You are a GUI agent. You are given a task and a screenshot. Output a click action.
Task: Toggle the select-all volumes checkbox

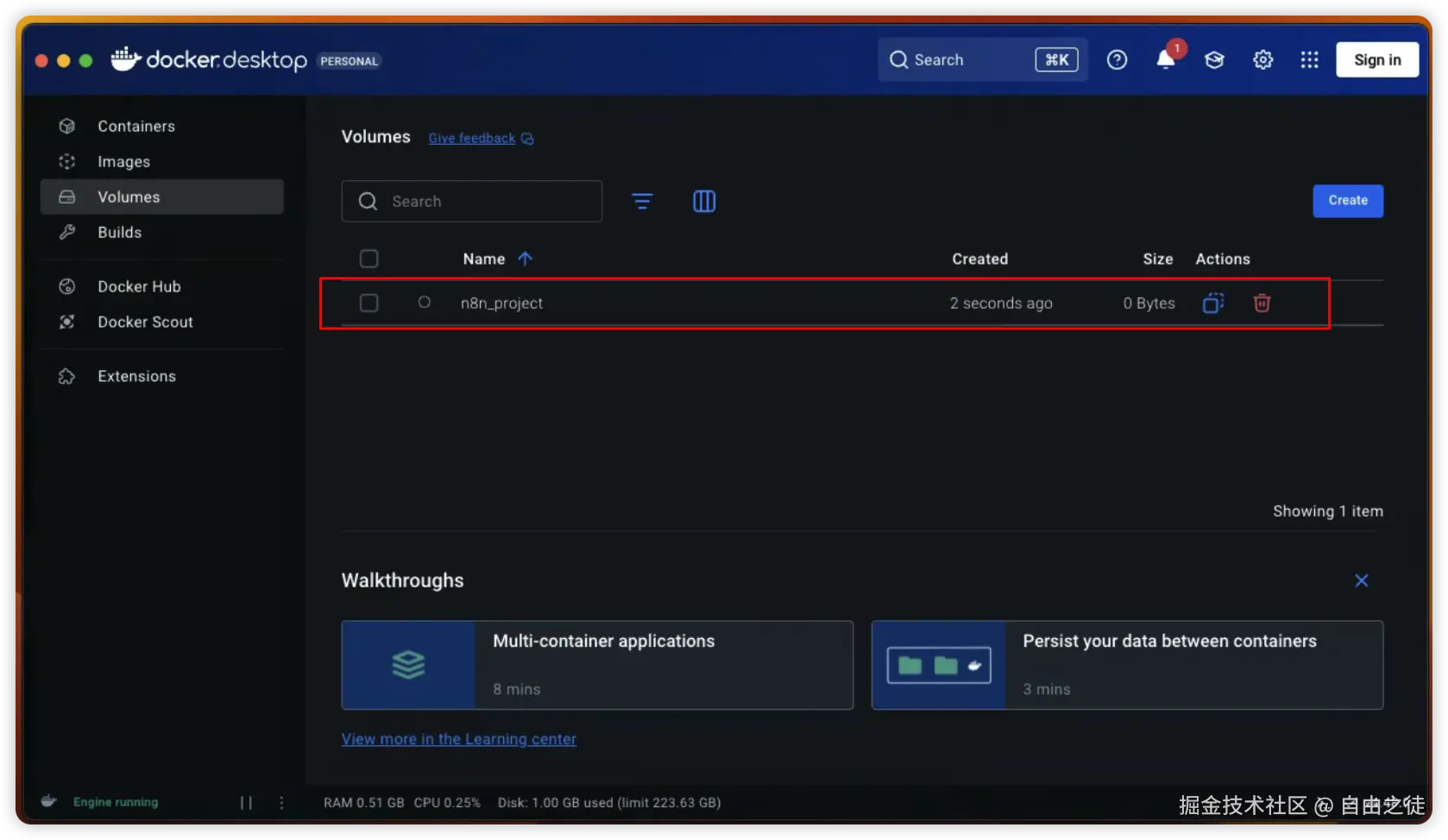tap(369, 259)
